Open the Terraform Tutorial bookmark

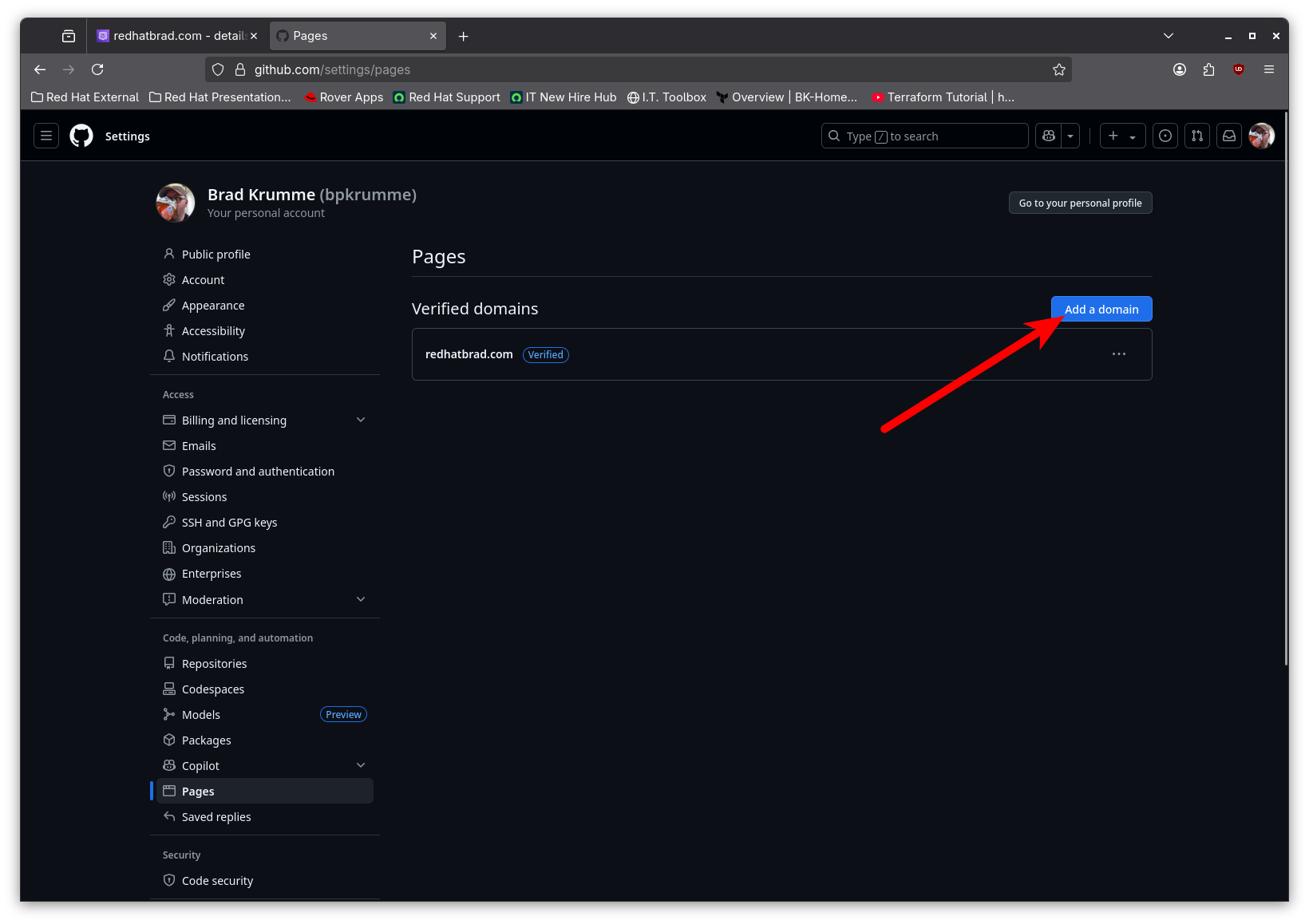943,97
